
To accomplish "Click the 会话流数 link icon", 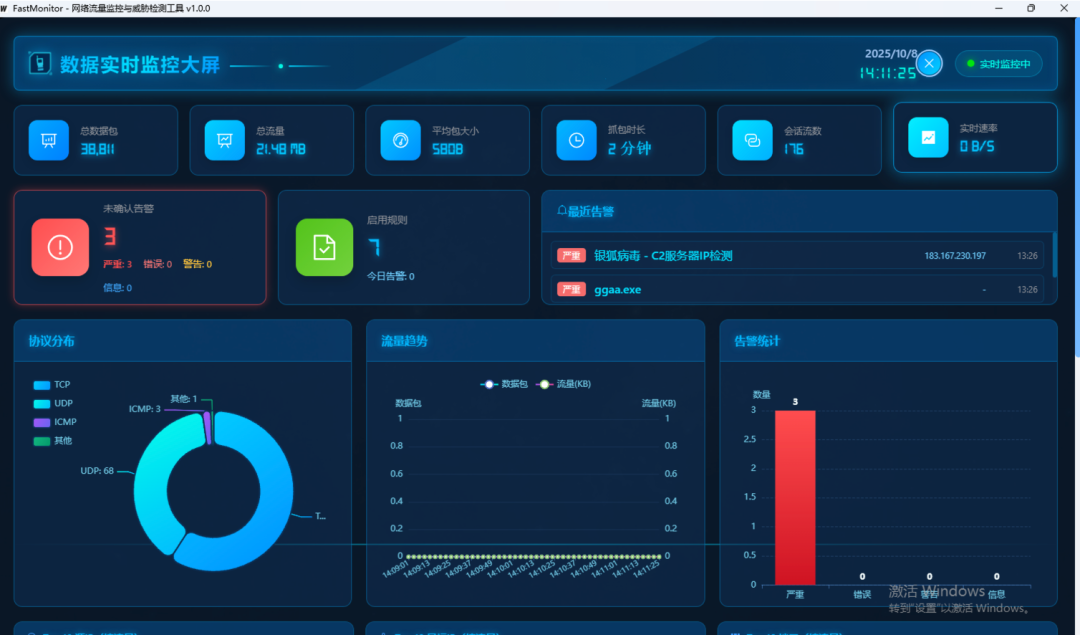I will [x=752, y=140].
